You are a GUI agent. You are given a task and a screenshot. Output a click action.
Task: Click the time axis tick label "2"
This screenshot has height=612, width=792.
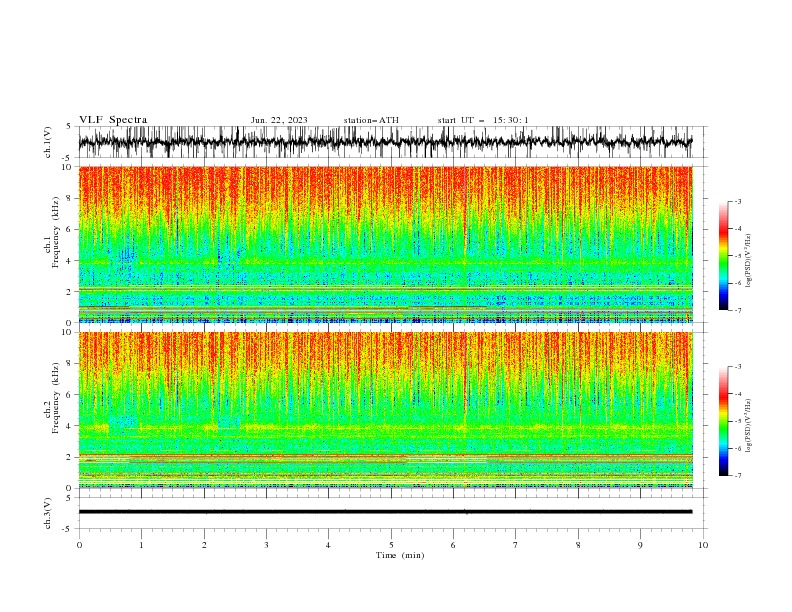click(x=204, y=545)
